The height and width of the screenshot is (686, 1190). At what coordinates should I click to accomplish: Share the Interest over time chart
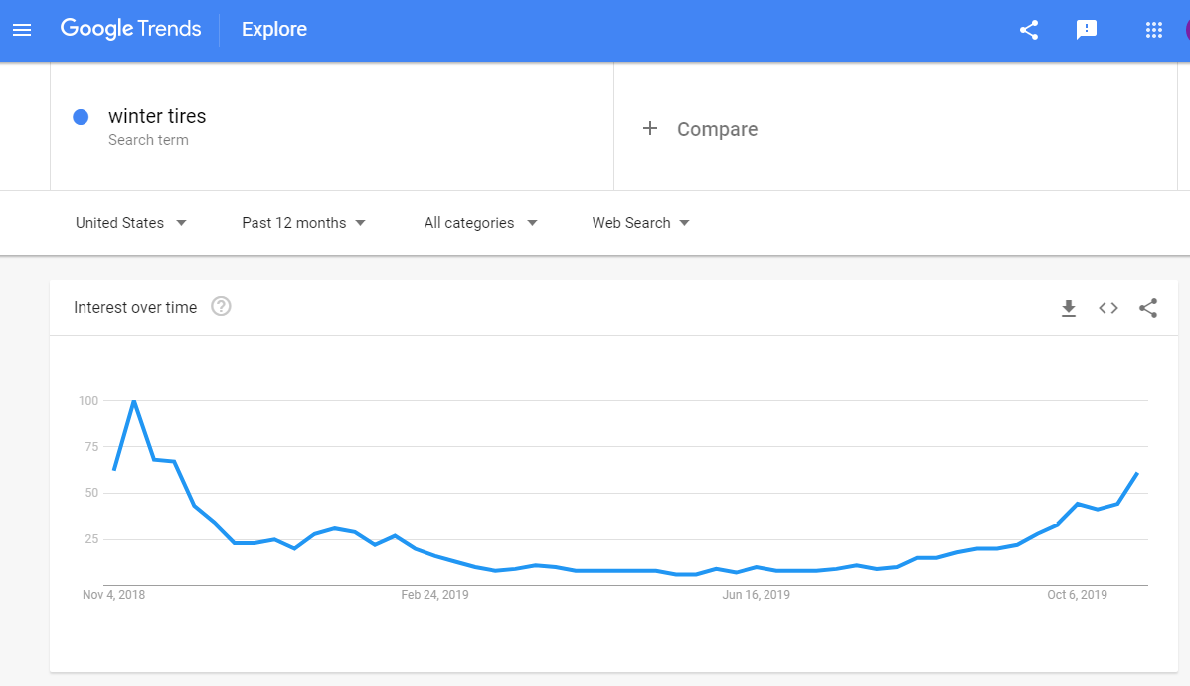pos(1148,308)
